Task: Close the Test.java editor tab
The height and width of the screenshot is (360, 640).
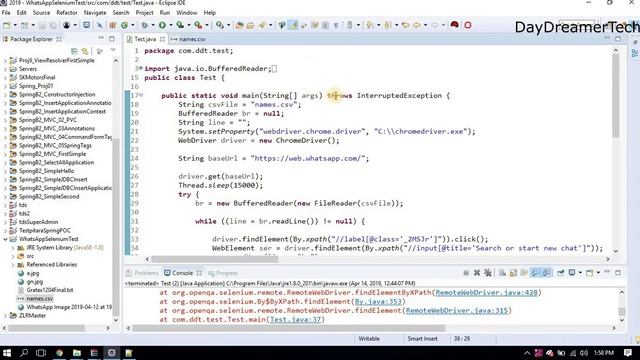Action: 162,39
